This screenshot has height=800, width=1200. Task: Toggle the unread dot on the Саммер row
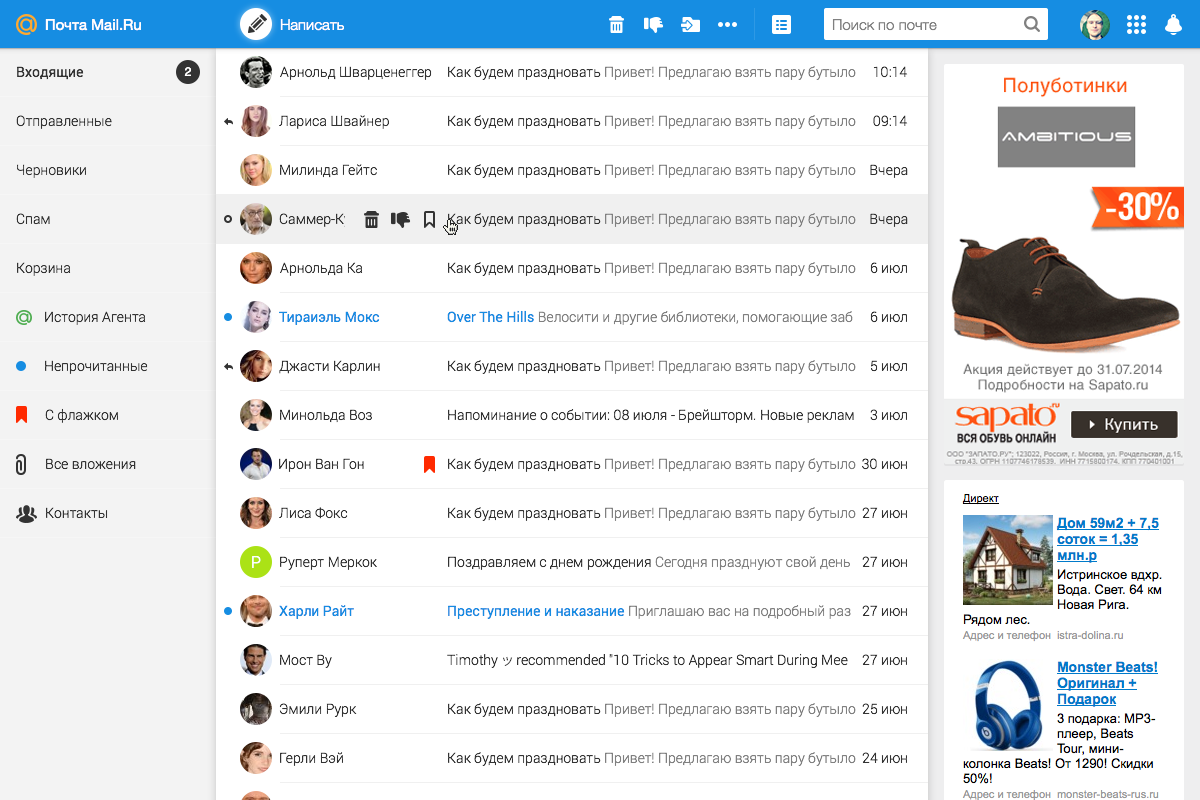(228, 219)
